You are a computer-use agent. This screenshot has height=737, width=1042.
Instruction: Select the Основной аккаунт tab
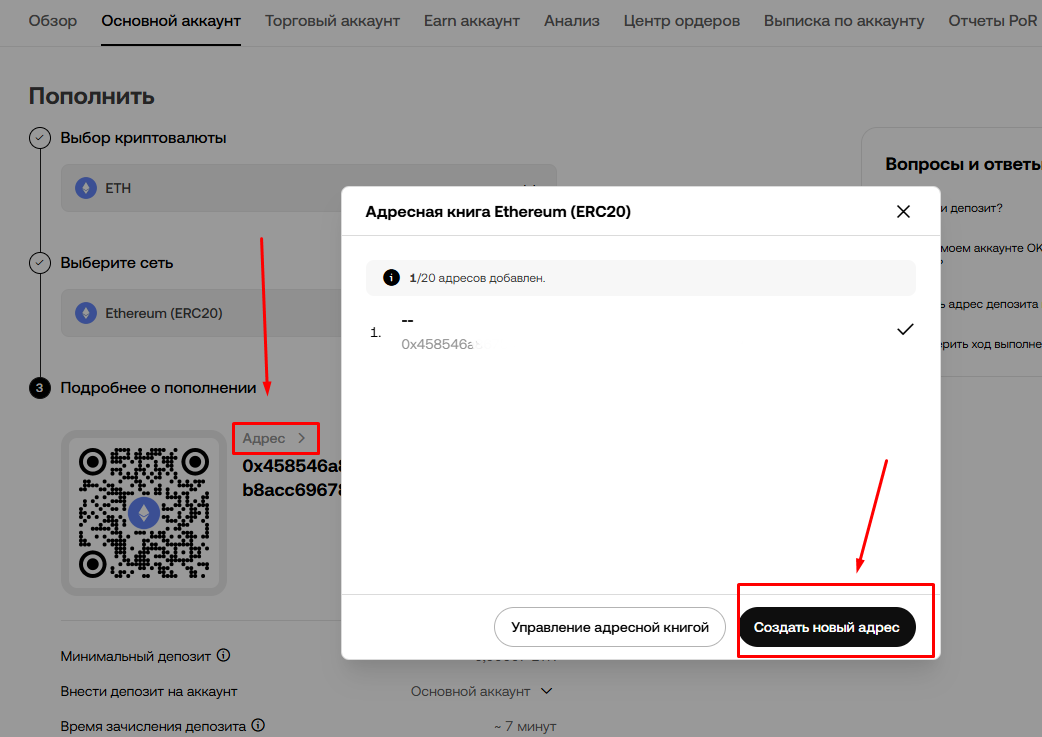pyautogui.click(x=171, y=21)
